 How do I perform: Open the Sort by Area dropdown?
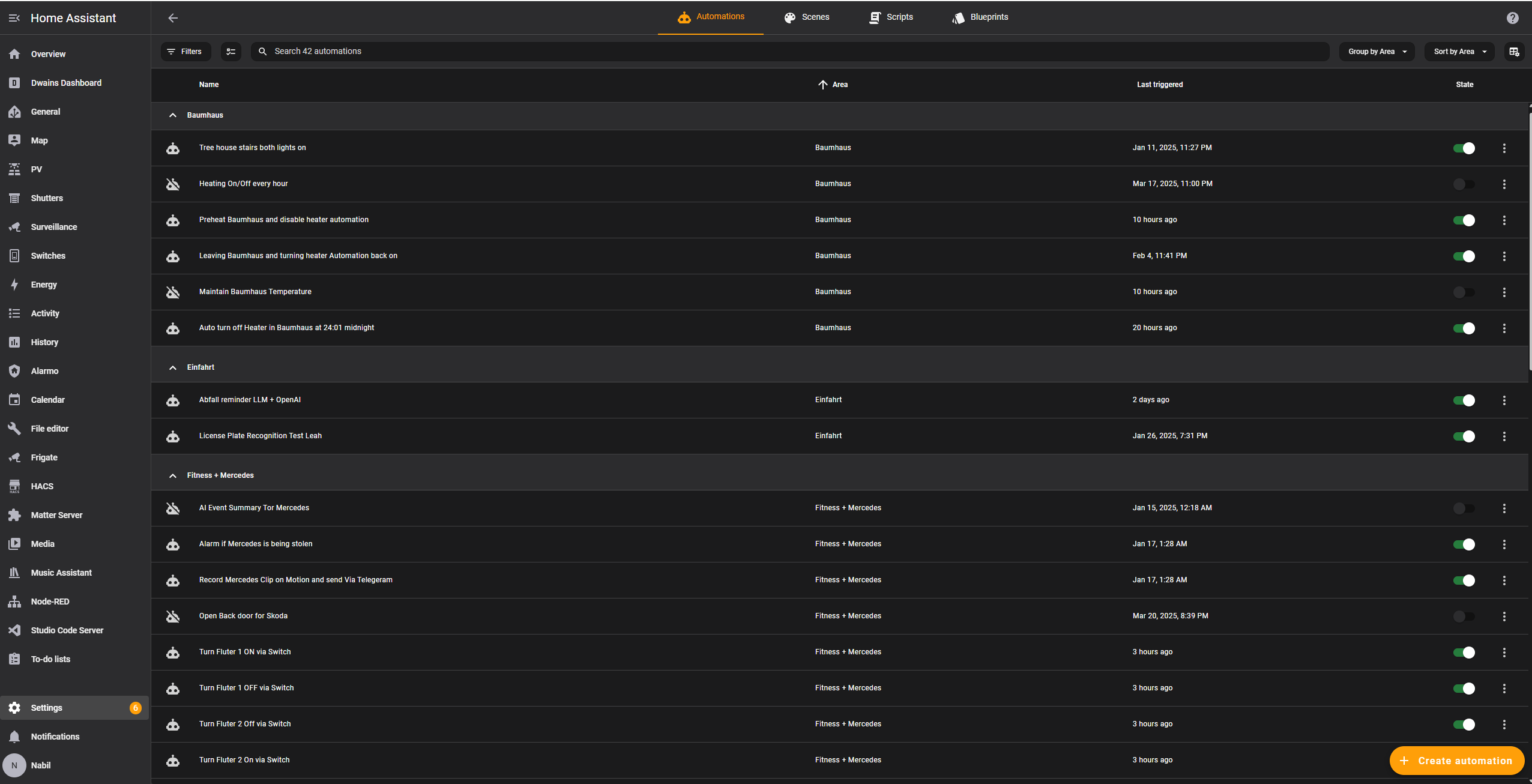(1458, 51)
